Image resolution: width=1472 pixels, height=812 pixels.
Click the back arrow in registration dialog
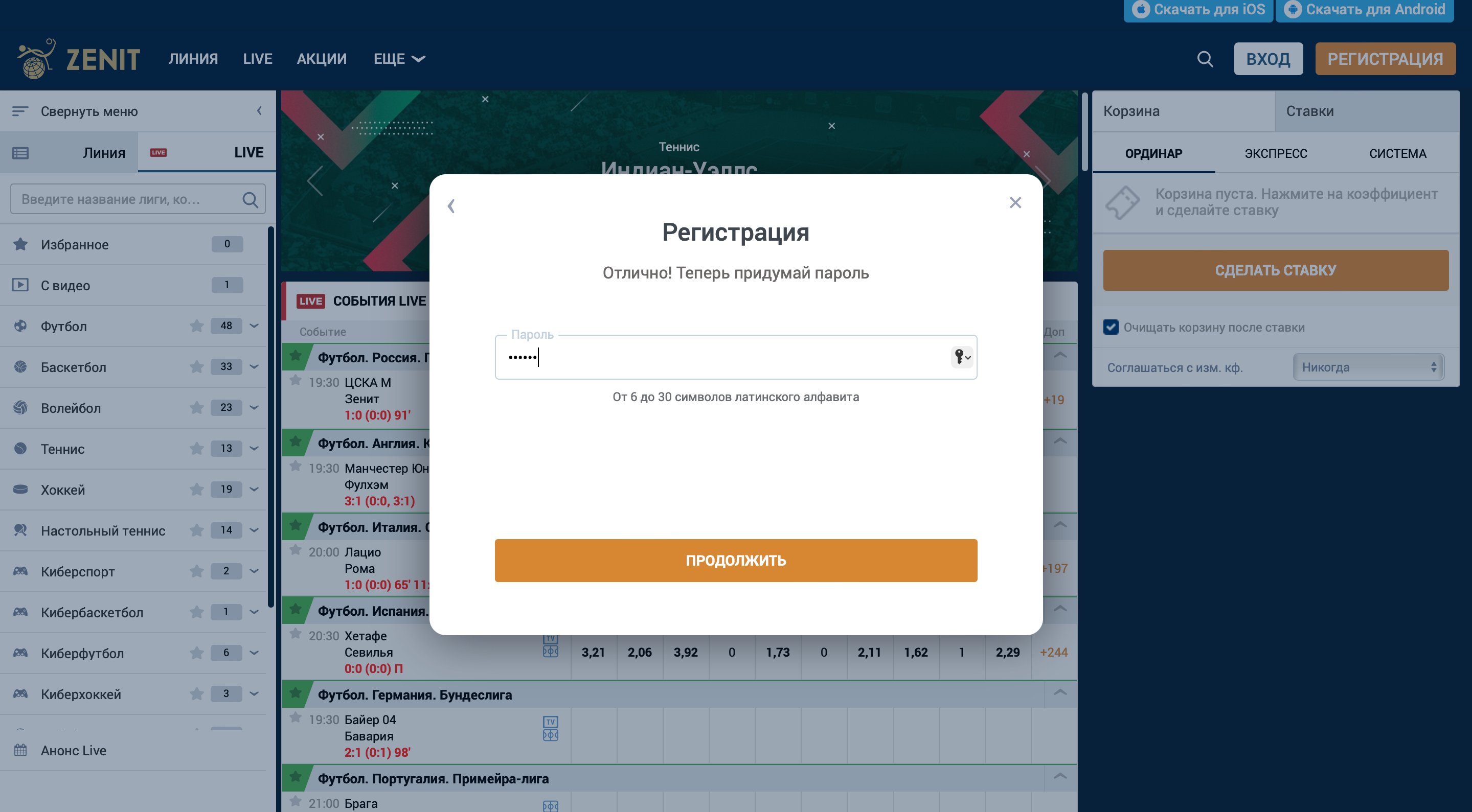[x=451, y=205]
